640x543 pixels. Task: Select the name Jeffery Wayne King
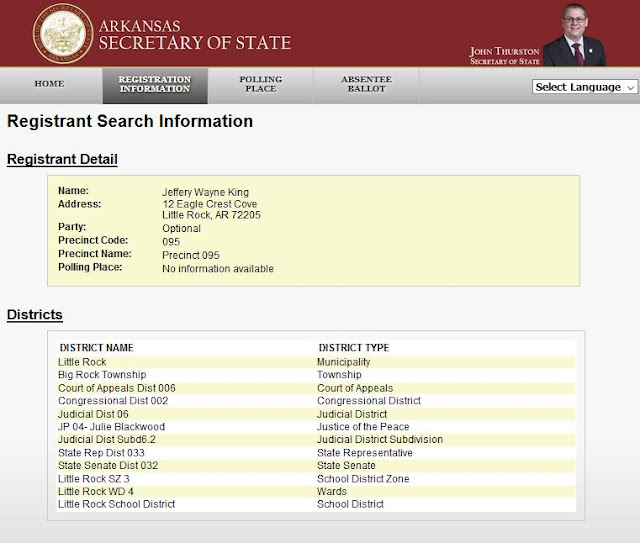[205, 192]
